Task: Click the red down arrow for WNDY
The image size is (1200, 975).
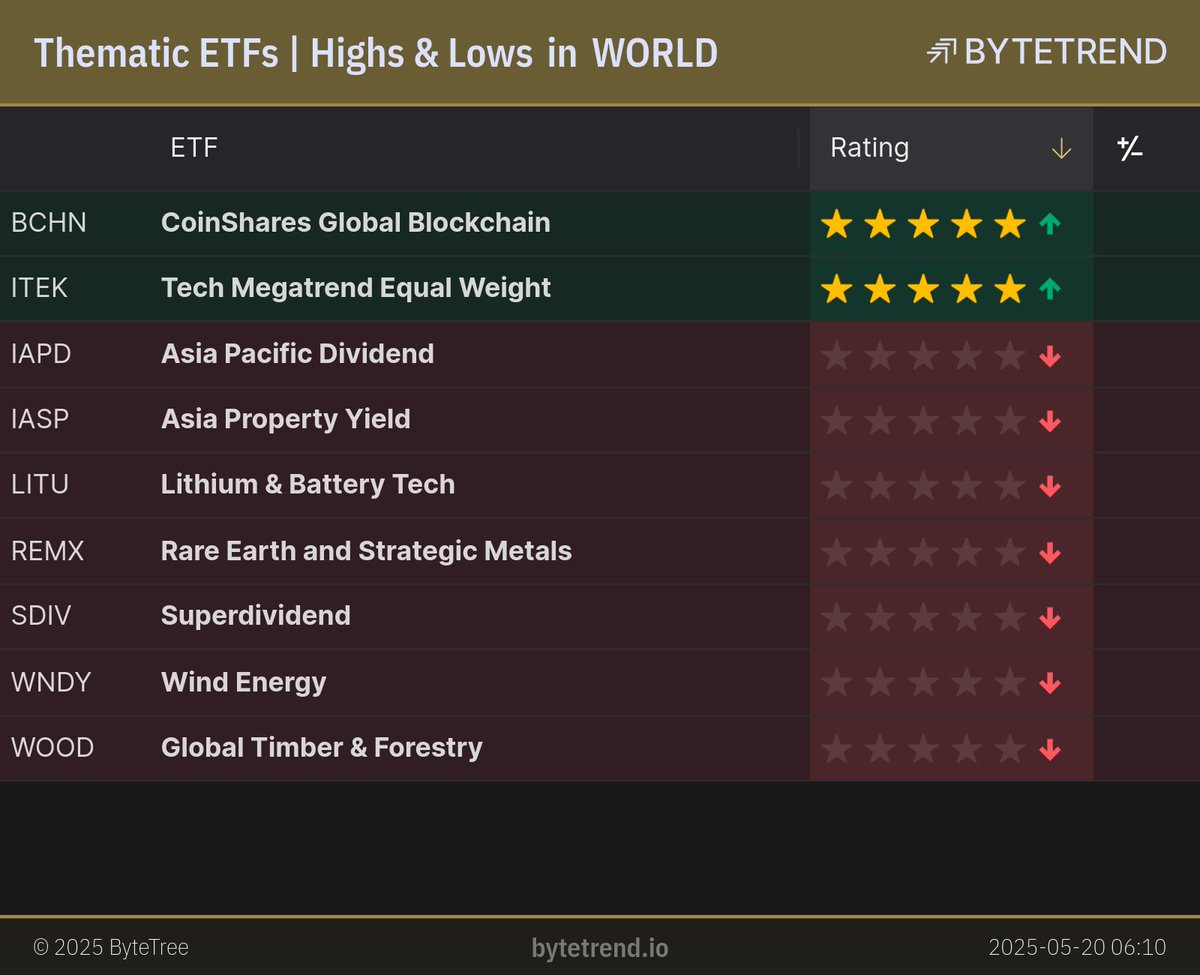Action: [1049, 683]
